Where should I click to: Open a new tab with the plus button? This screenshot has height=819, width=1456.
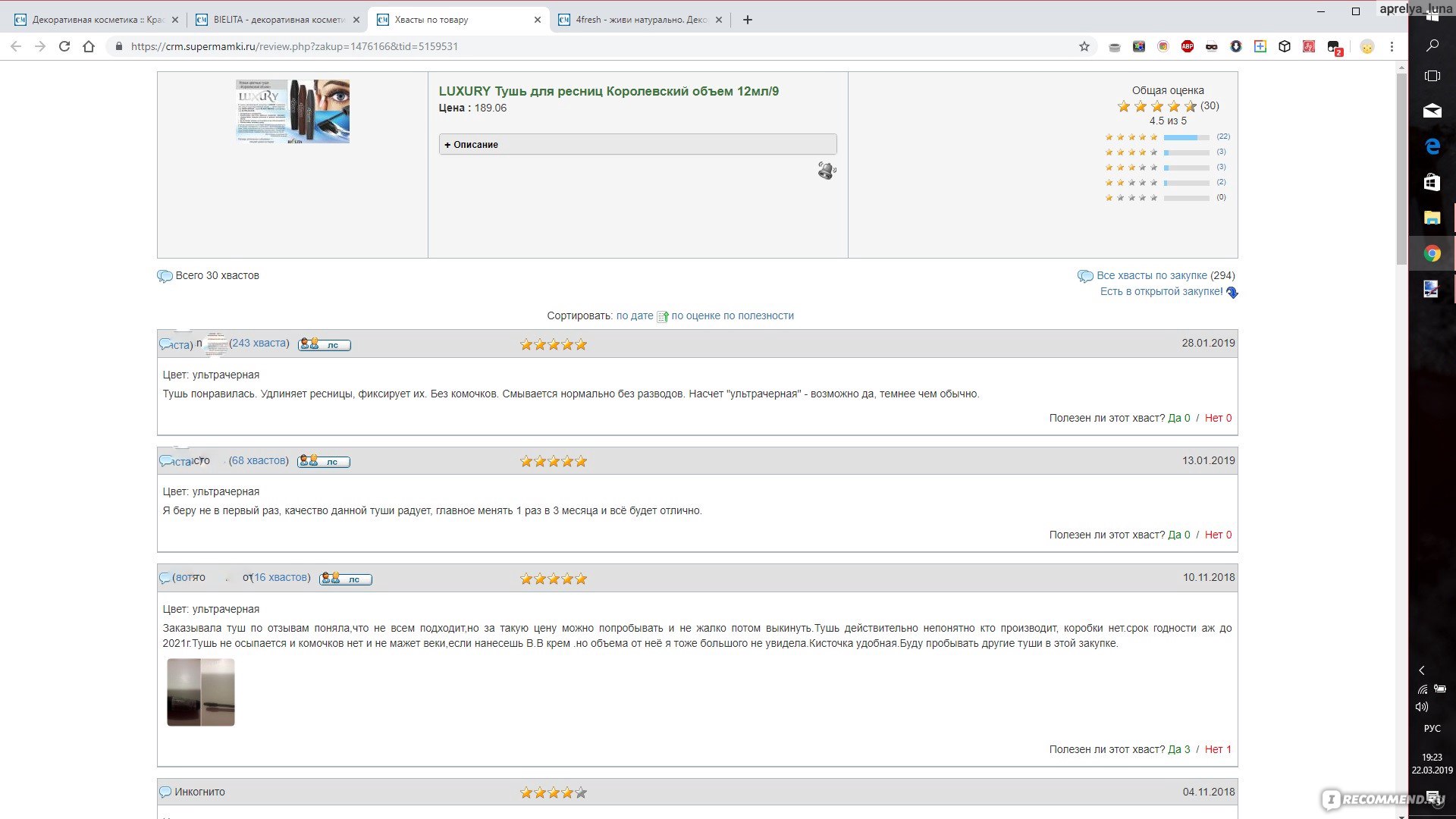748,20
